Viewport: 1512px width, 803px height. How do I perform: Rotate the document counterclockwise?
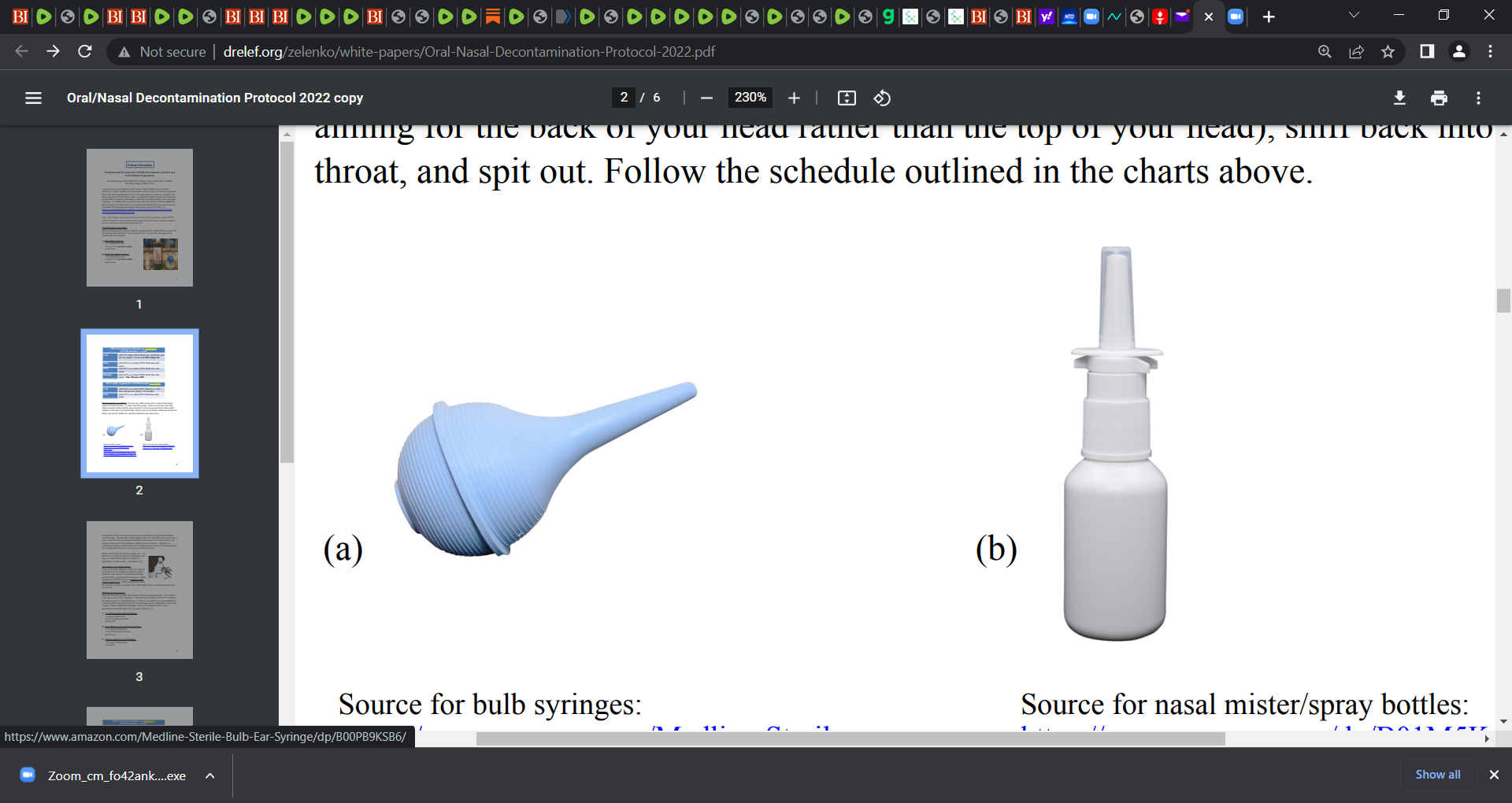point(882,98)
